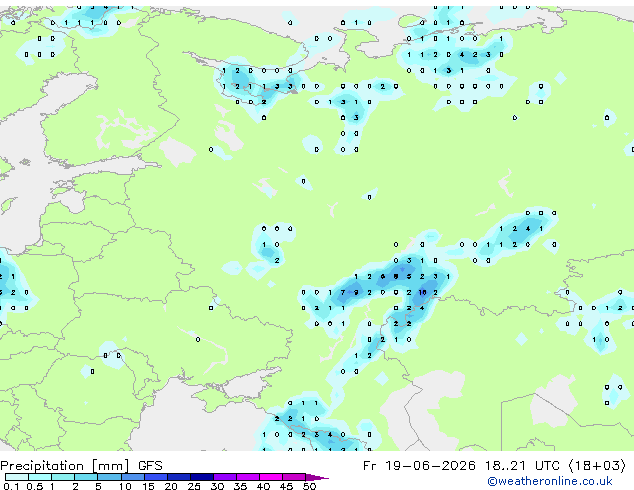Select the 5–10 mm legend color swatch
Image resolution: width=634 pixels, height=490 pixels.
coord(109,477)
